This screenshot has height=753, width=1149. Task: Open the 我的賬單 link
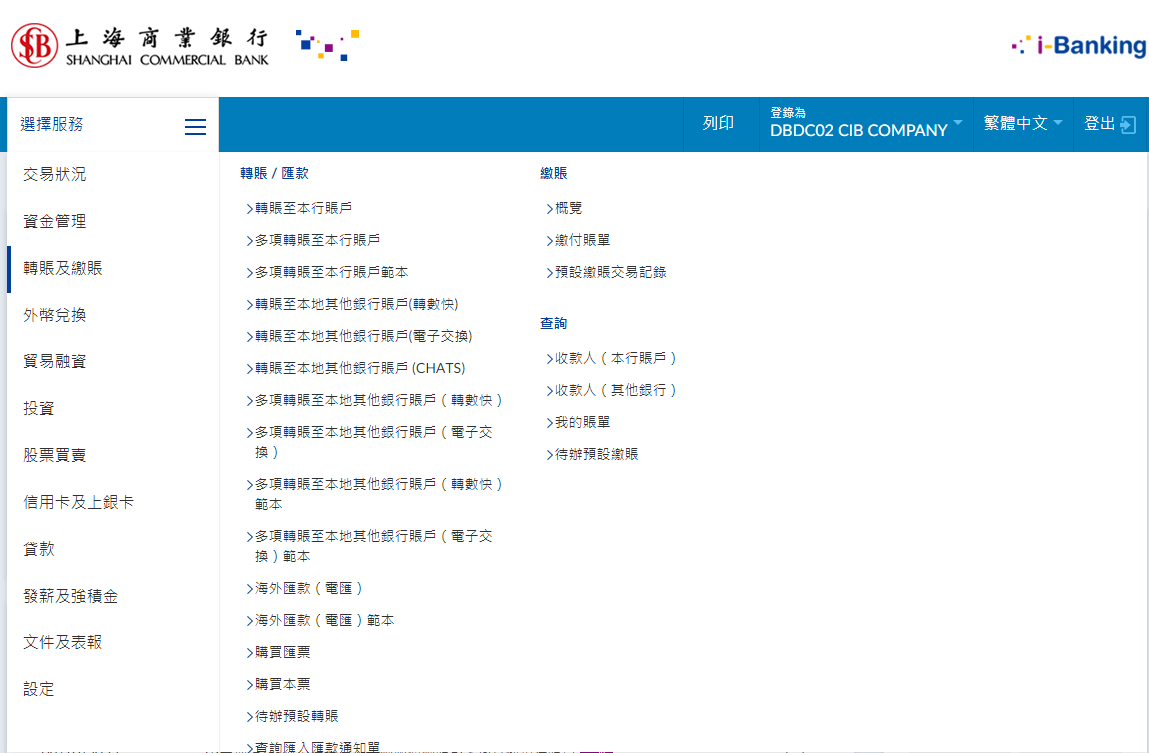tap(582, 422)
